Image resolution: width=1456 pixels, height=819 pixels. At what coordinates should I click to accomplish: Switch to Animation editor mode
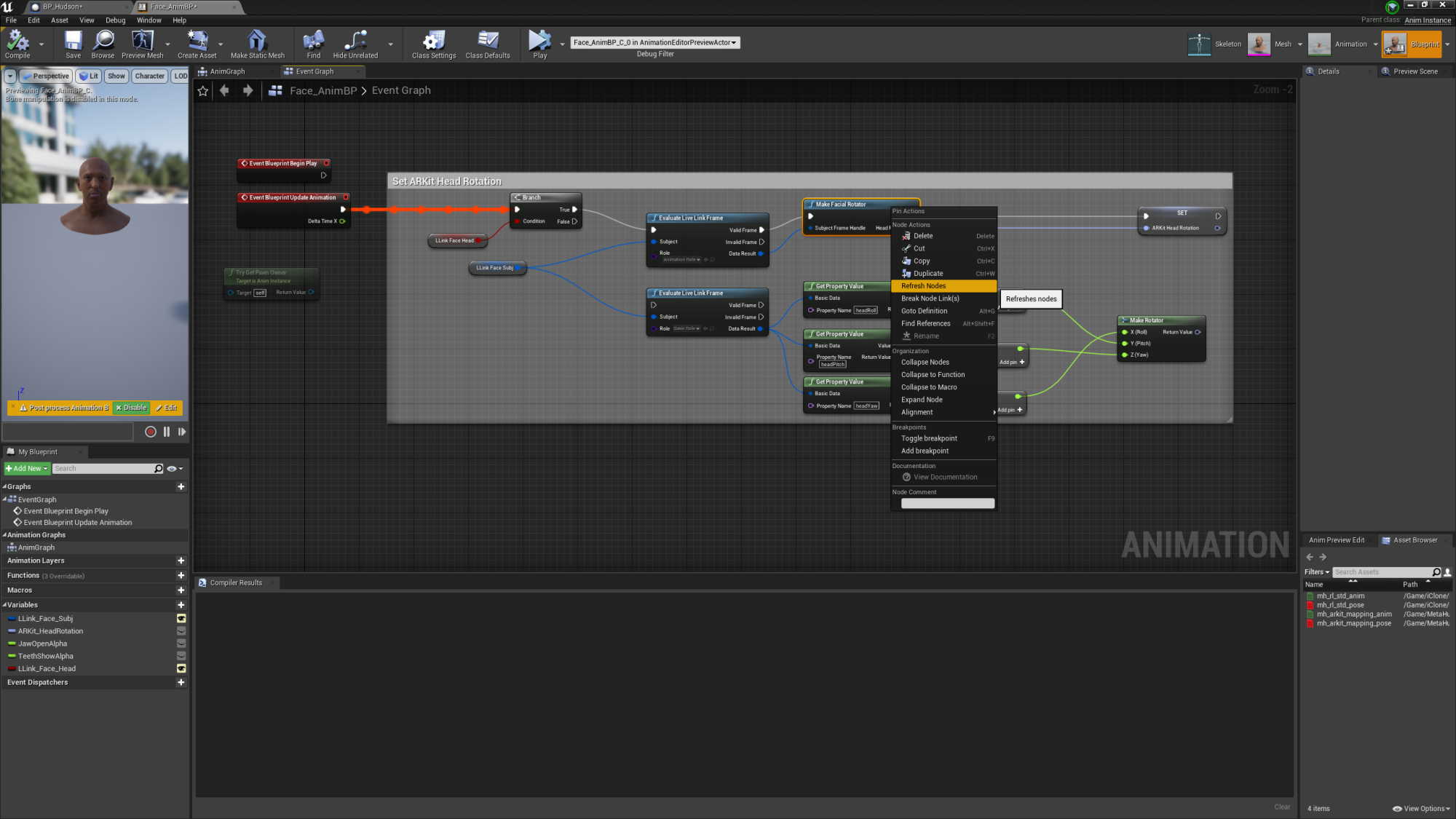pyautogui.click(x=1338, y=44)
